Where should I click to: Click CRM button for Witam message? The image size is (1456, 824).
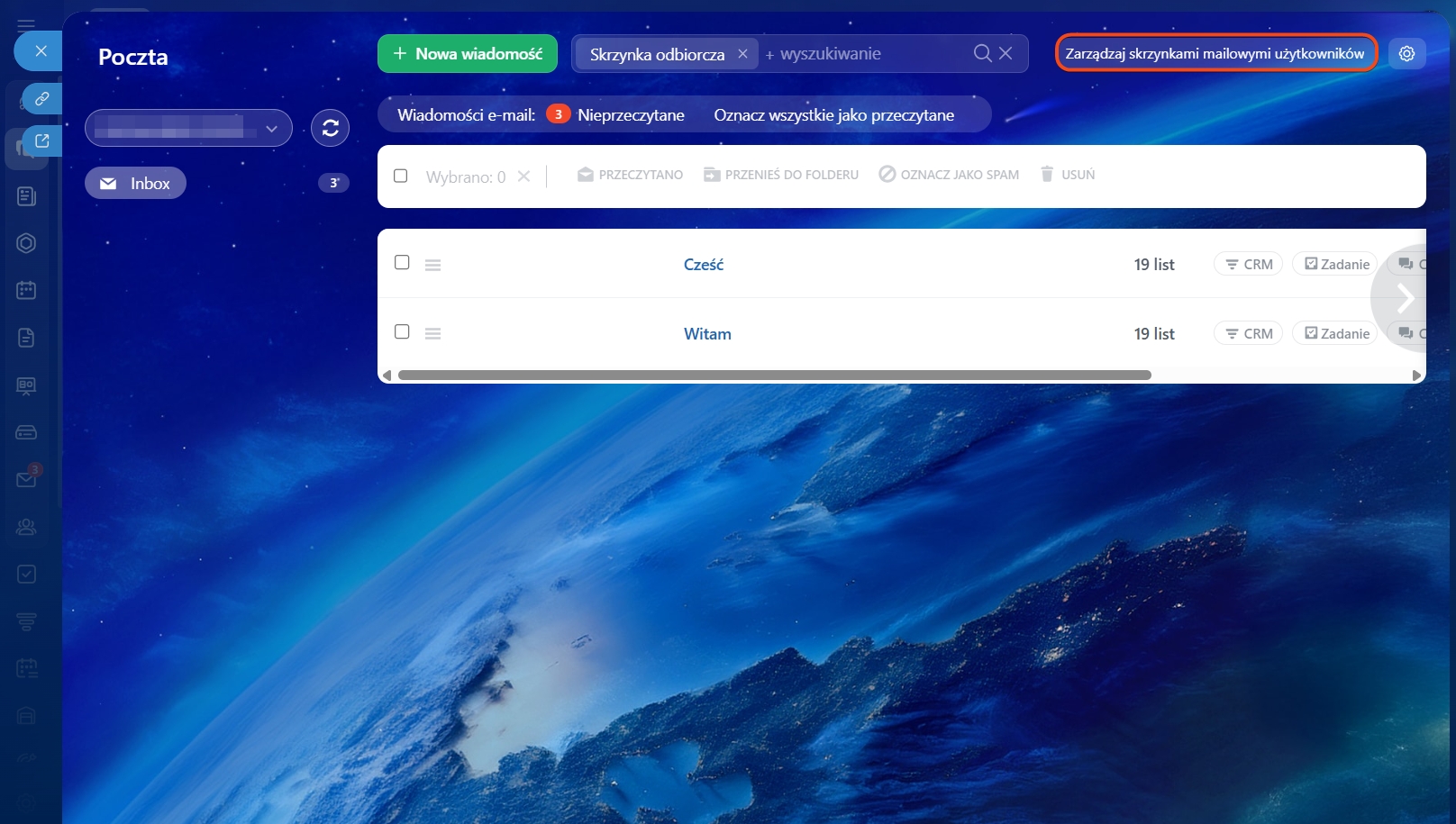(1249, 333)
